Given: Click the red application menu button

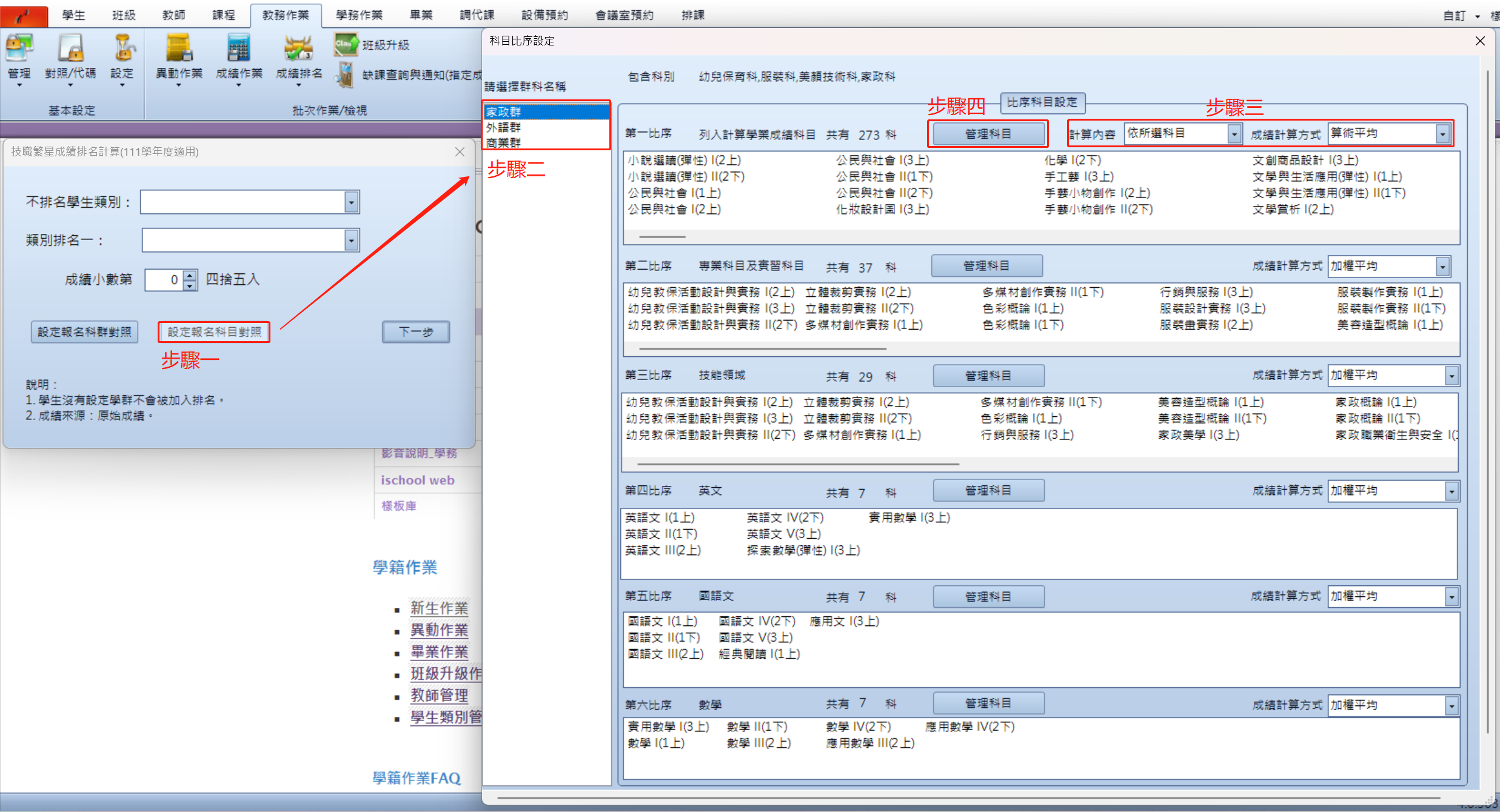Looking at the screenshot, I should click(x=24, y=16).
